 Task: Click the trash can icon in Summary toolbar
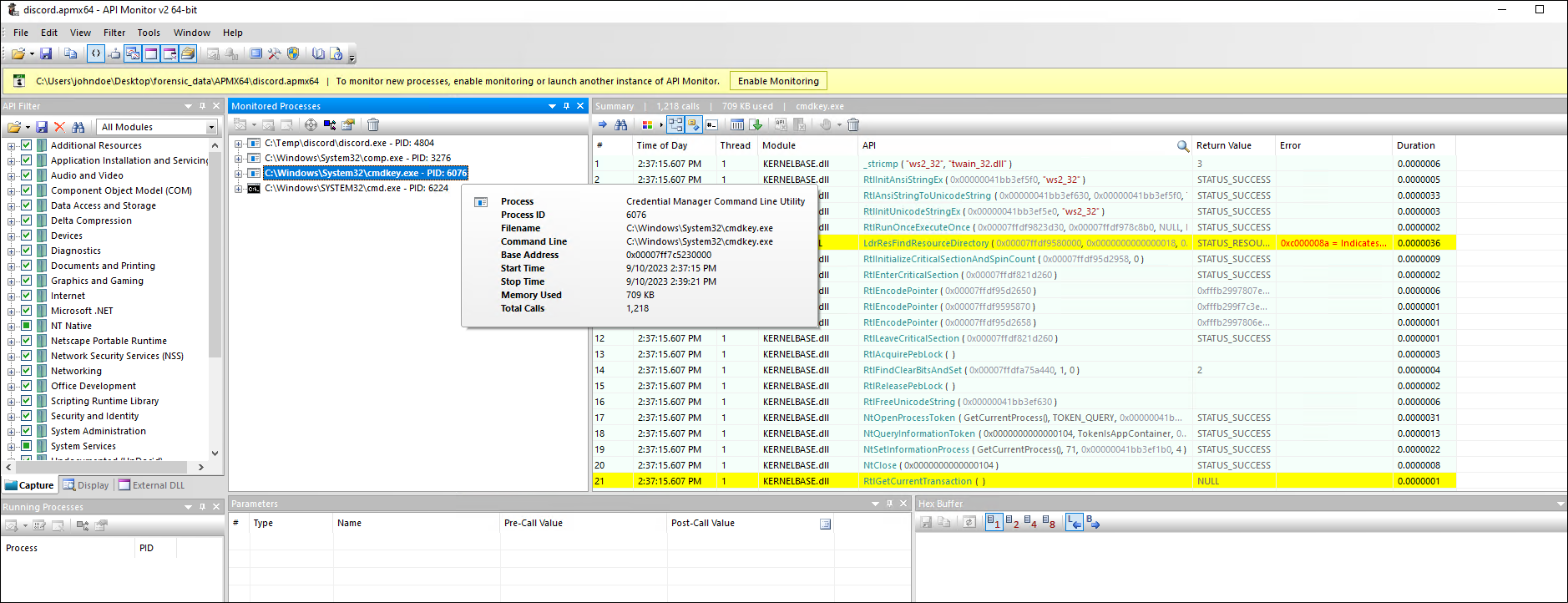[x=853, y=124]
